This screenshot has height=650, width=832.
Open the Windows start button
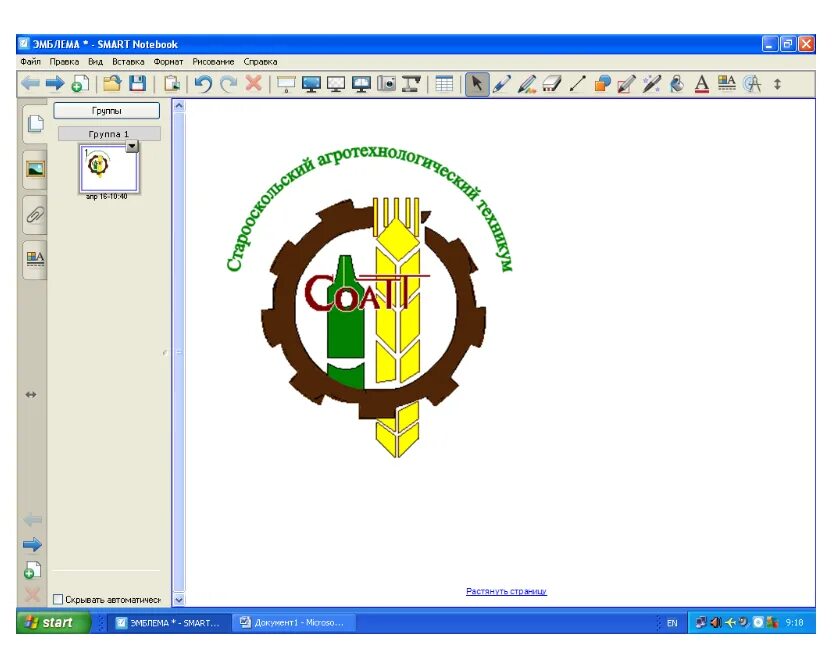53,622
